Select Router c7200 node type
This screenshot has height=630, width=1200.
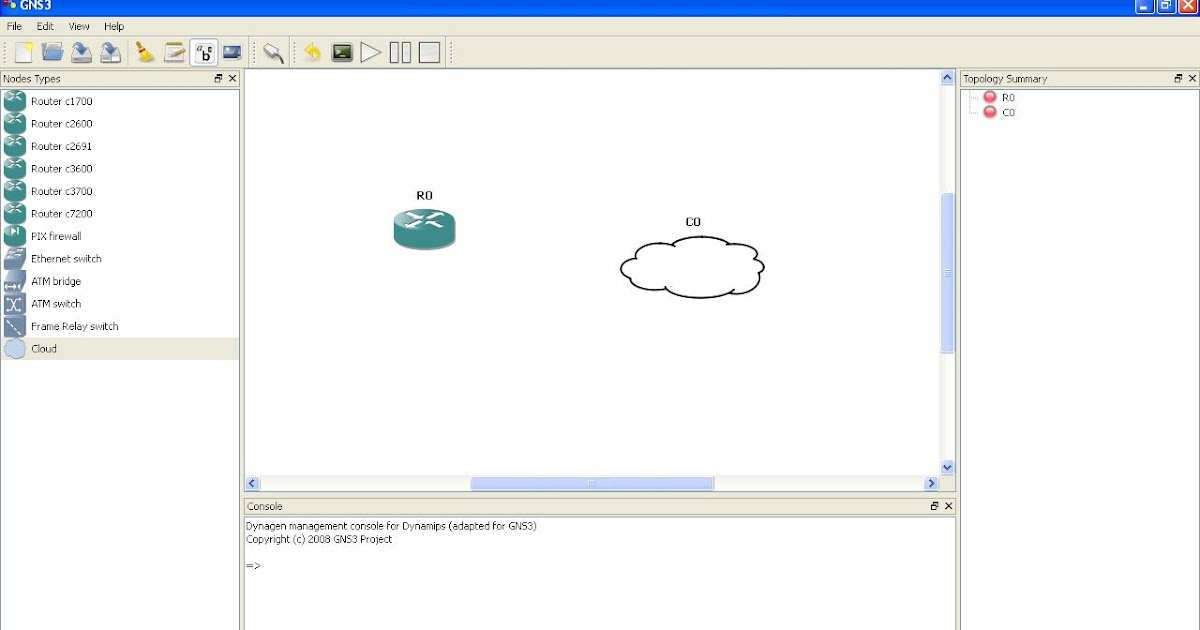click(x=120, y=214)
